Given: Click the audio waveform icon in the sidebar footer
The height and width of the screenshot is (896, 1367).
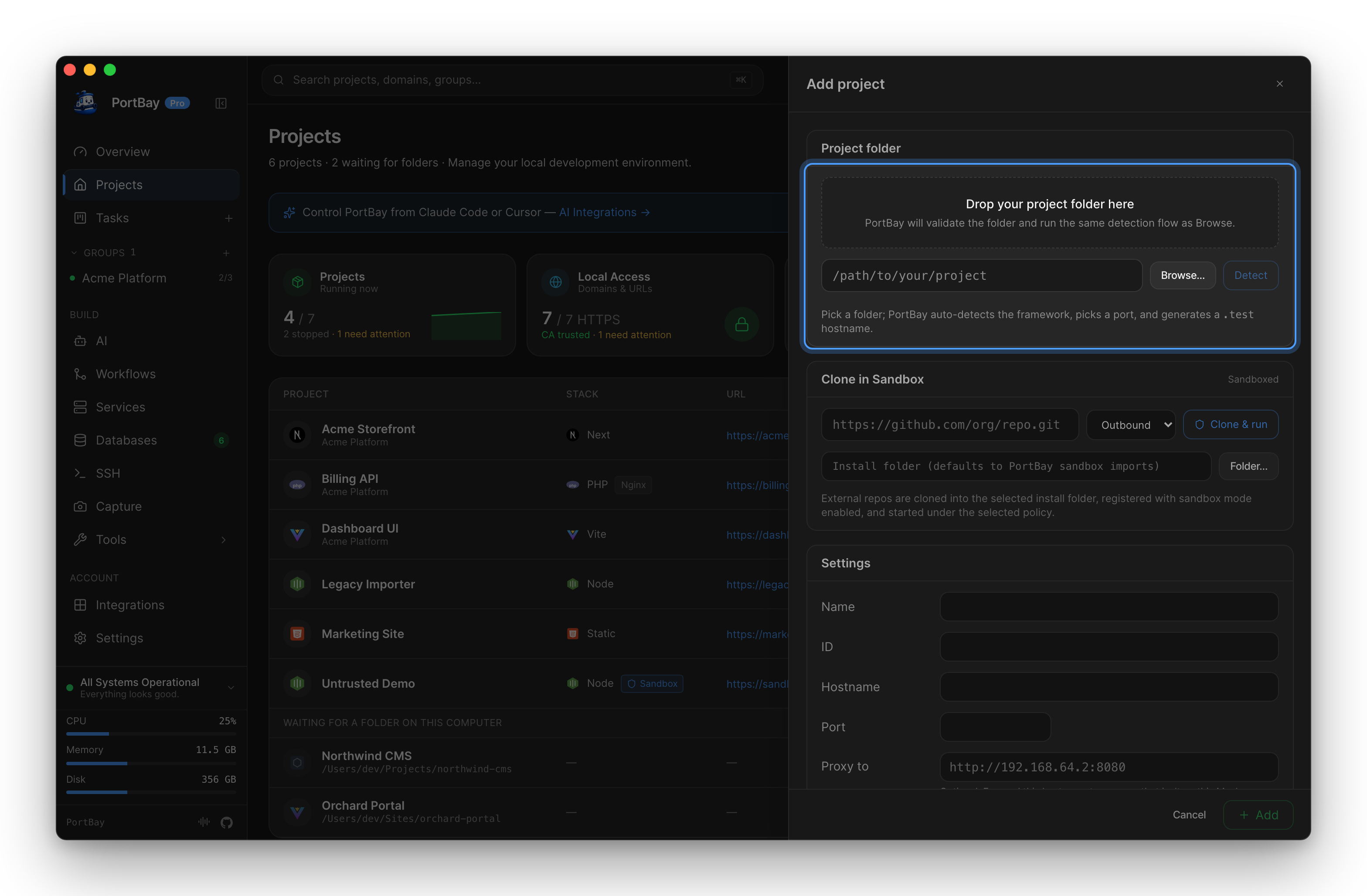Looking at the screenshot, I should 204,822.
